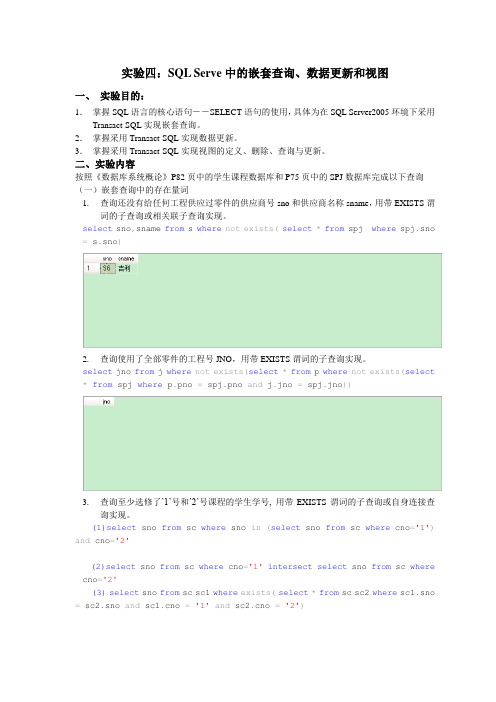Click the jno column header in the second grid
The height and width of the screenshot is (702, 496).
coord(107,402)
